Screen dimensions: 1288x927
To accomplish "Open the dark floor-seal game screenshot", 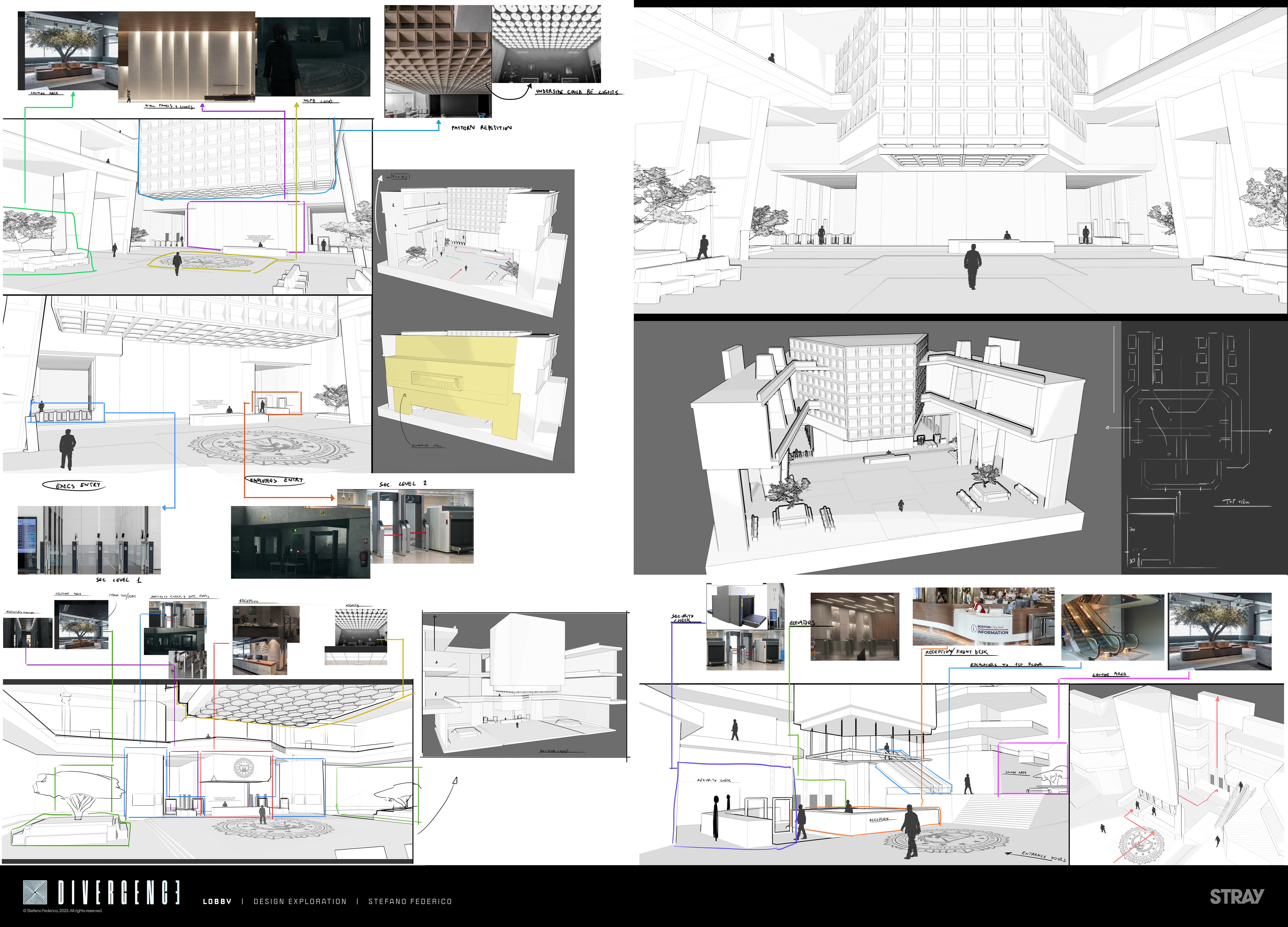I will (x=313, y=57).
